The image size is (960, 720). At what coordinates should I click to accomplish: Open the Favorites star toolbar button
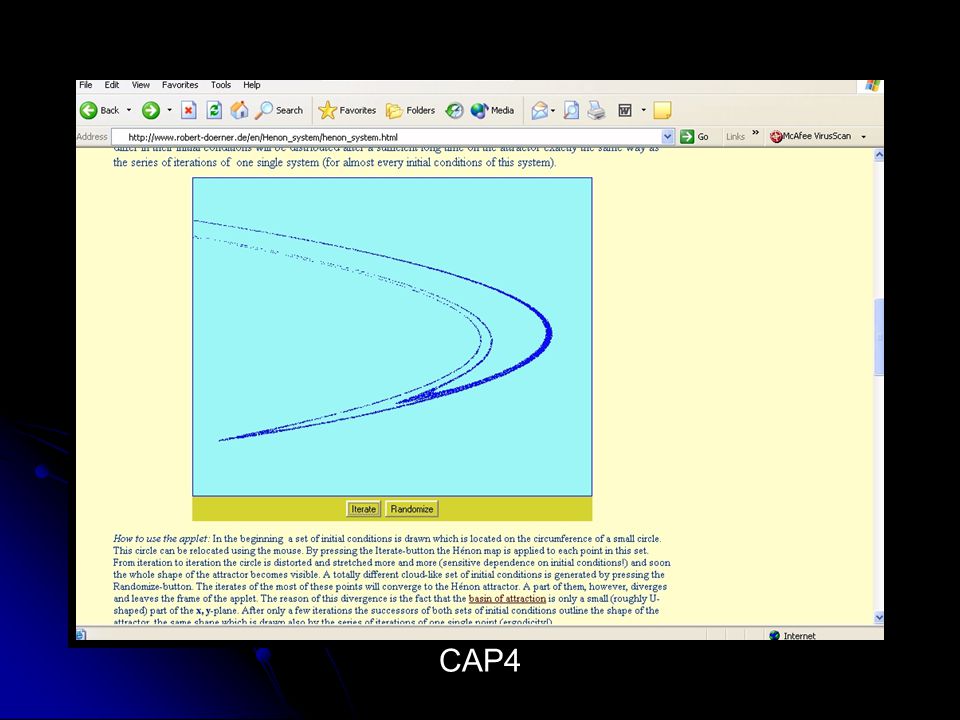347,110
